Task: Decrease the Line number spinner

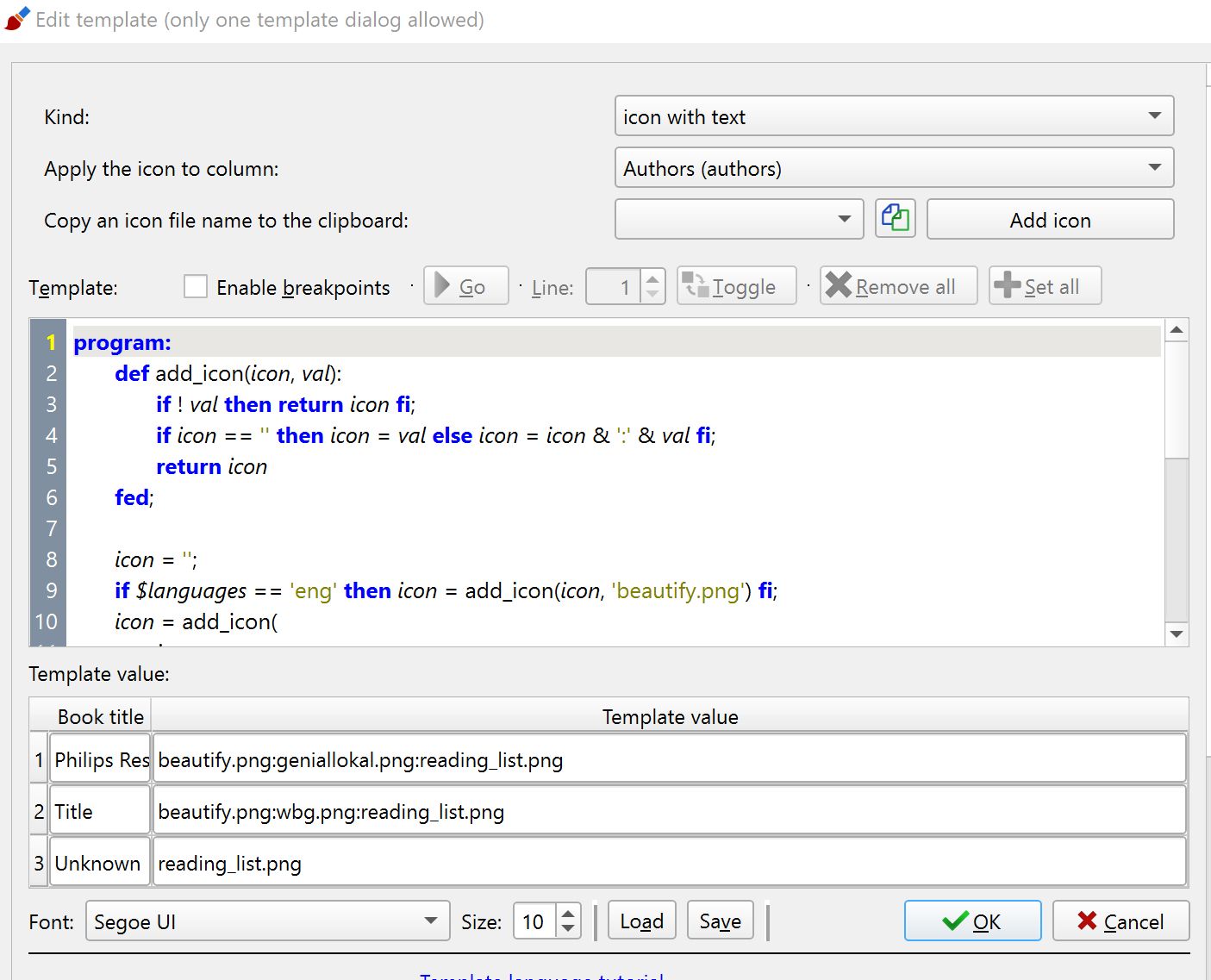Action: 652,295
